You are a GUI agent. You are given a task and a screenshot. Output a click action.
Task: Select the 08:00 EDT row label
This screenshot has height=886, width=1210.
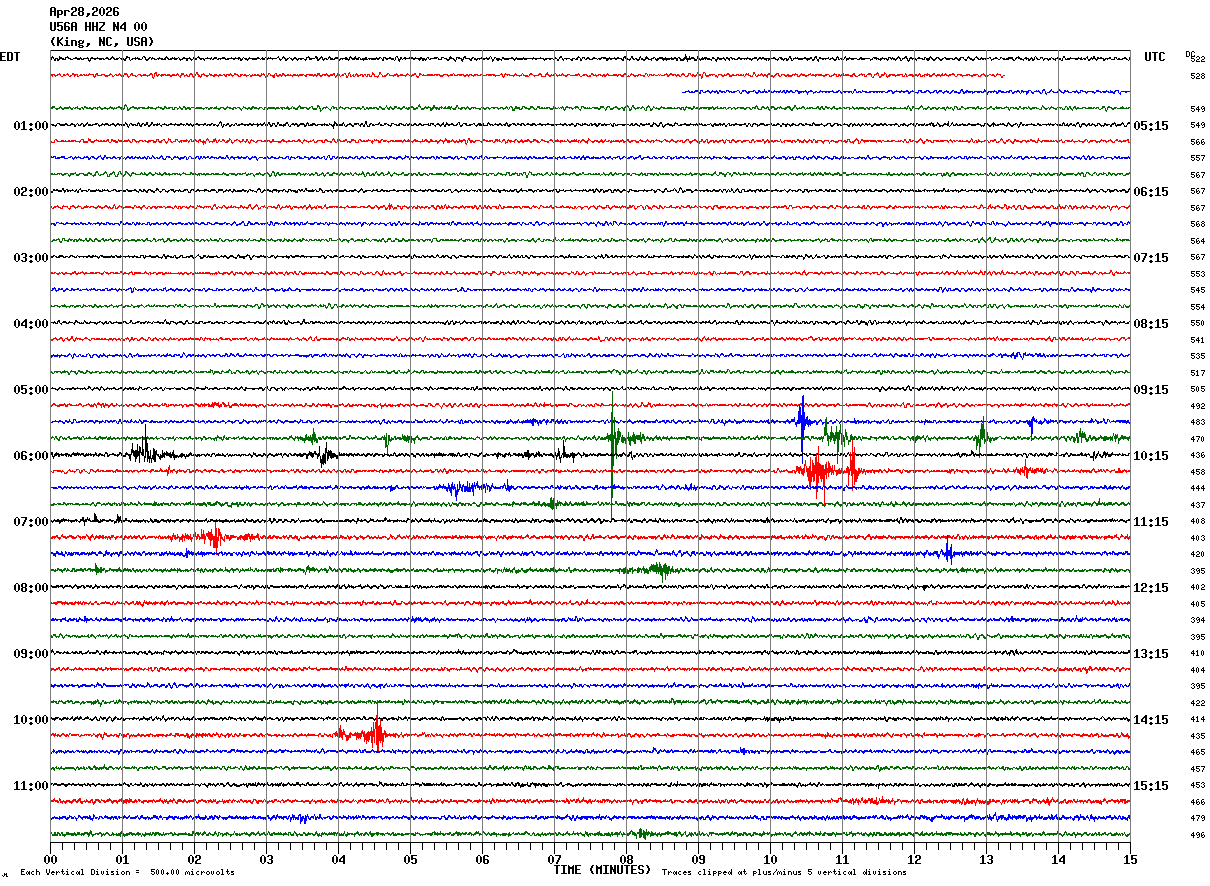tap(31, 588)
